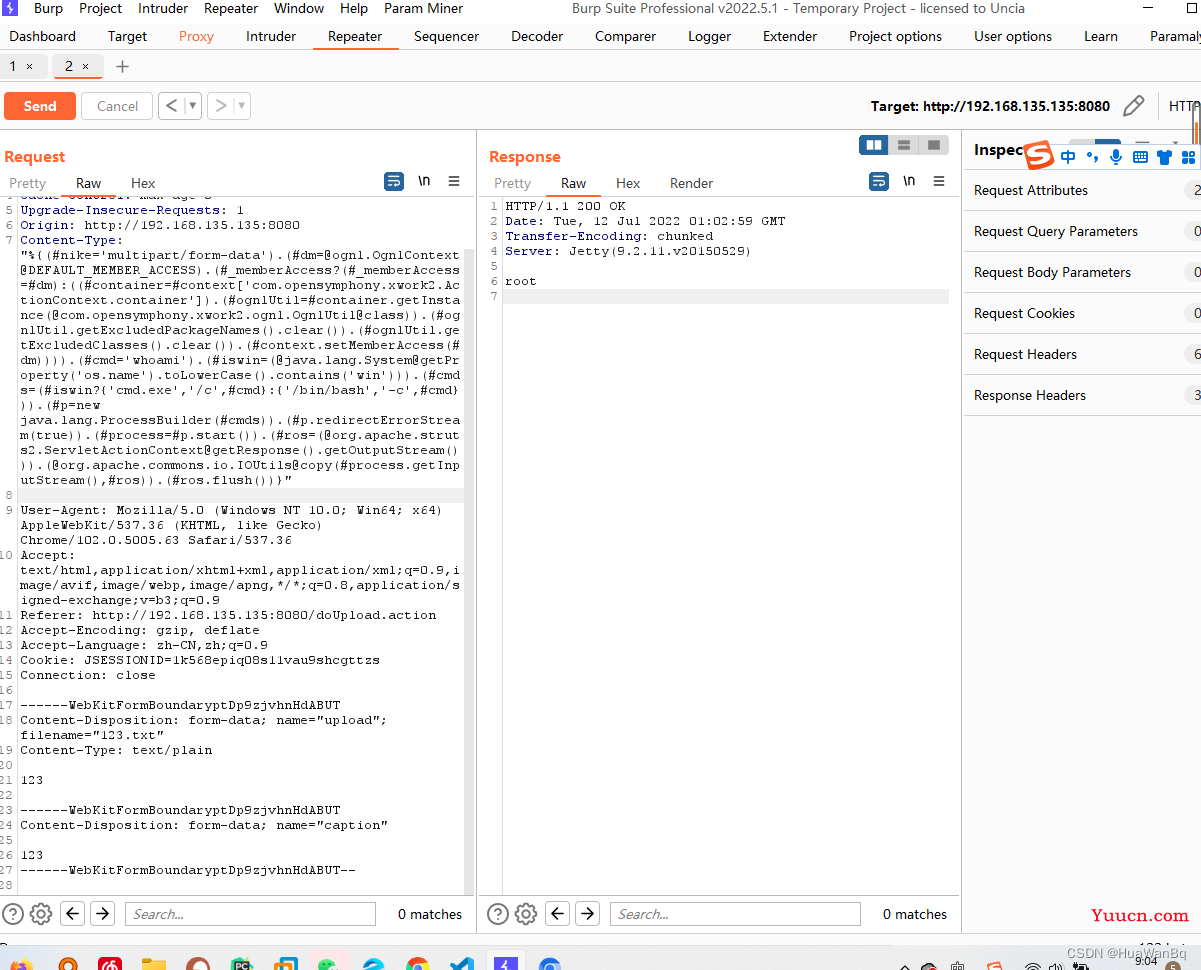Click the Burp Suite logo icon

[11, 8]
